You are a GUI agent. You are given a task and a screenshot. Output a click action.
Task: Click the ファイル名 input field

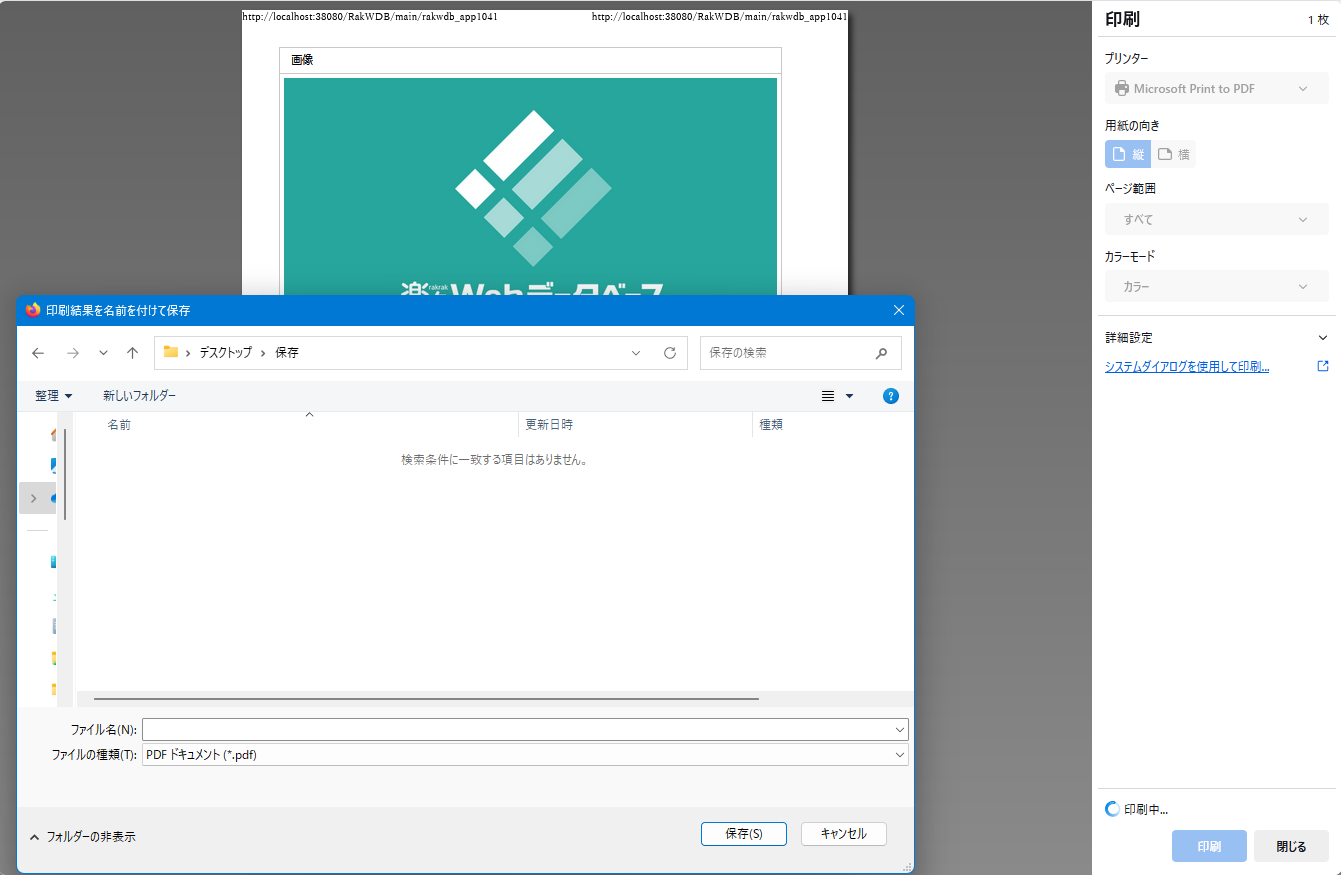coord(518,729)
